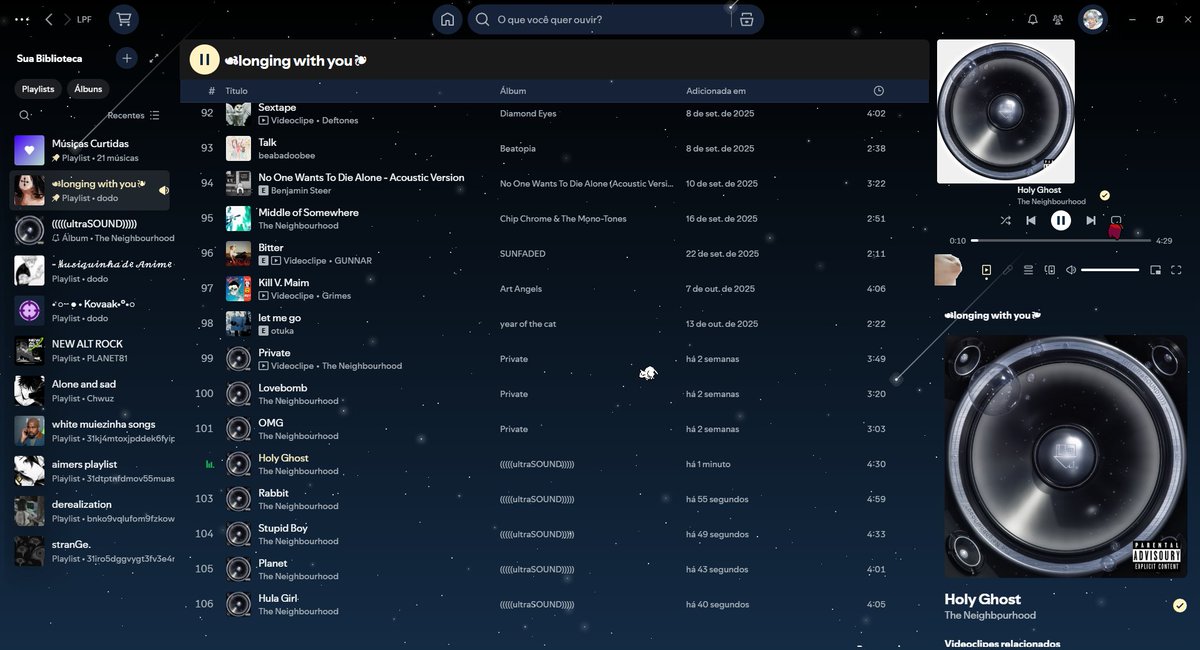Open stranGe. playlist

click(92, 551)
